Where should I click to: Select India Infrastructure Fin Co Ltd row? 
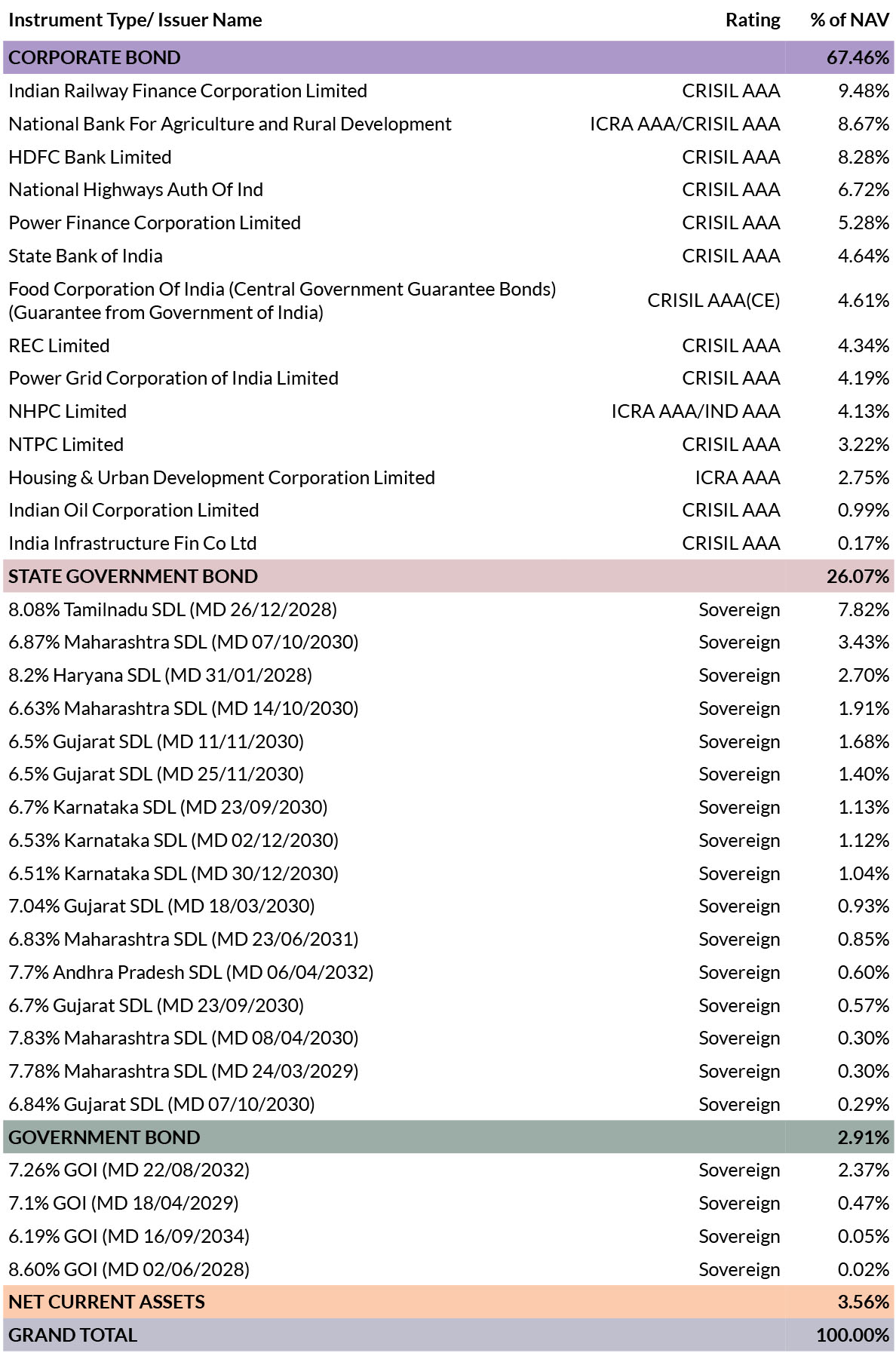click(133, 543)
